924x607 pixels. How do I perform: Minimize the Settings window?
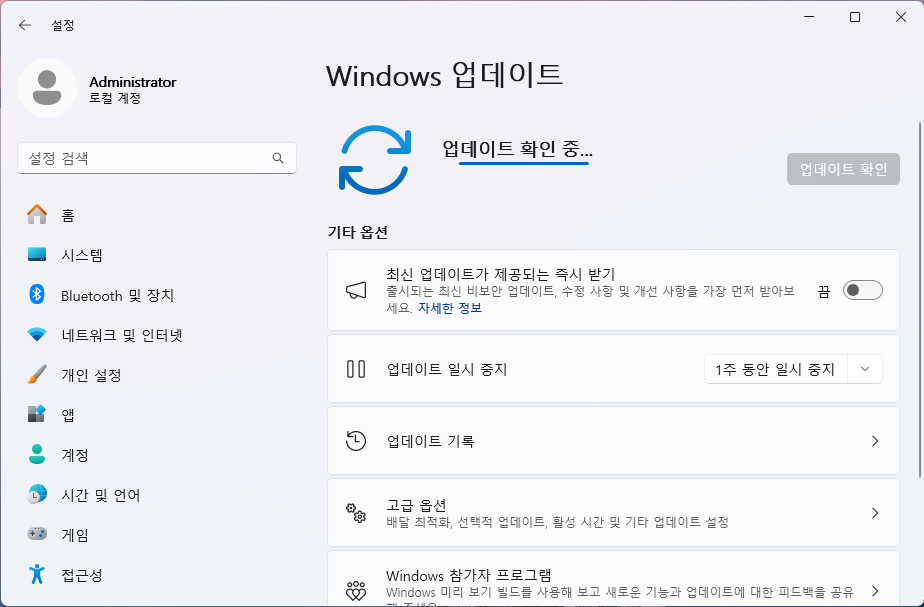click(809, 17)
